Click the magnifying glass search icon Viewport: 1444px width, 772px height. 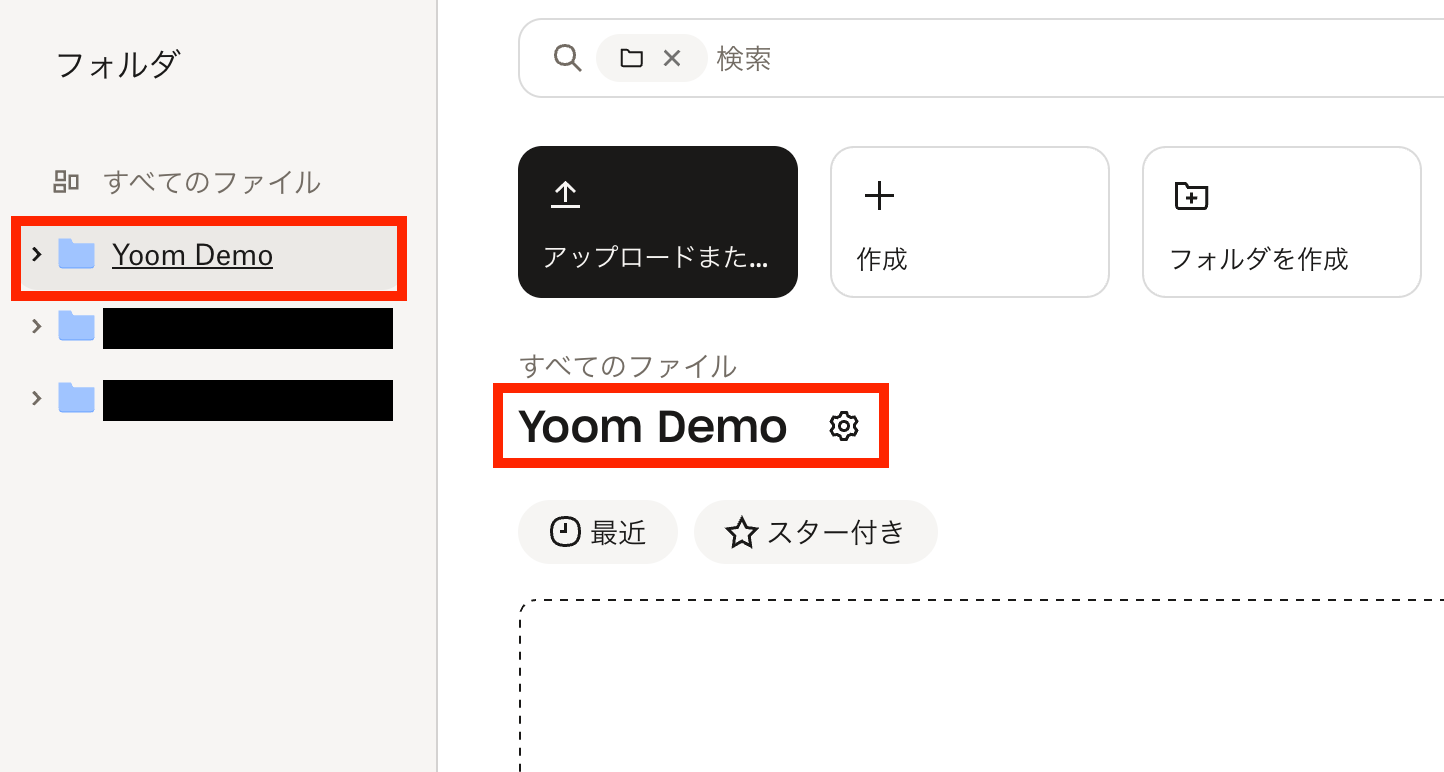(x=568, y=58)
